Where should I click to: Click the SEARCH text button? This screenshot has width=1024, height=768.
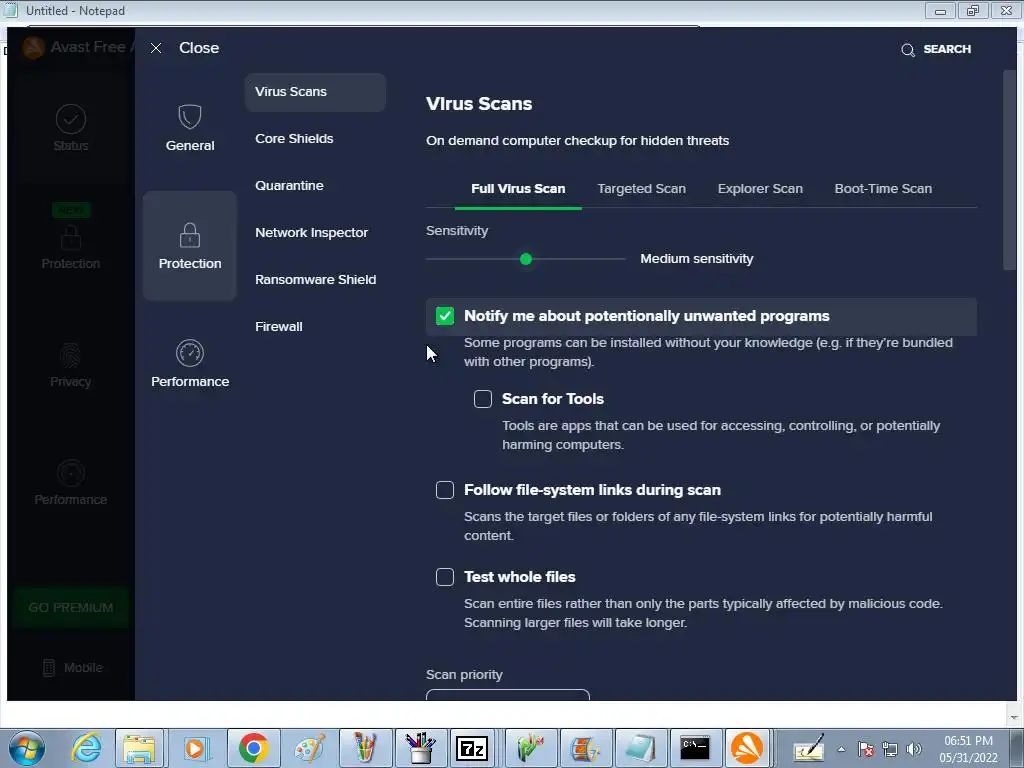(x=947, y=49)
